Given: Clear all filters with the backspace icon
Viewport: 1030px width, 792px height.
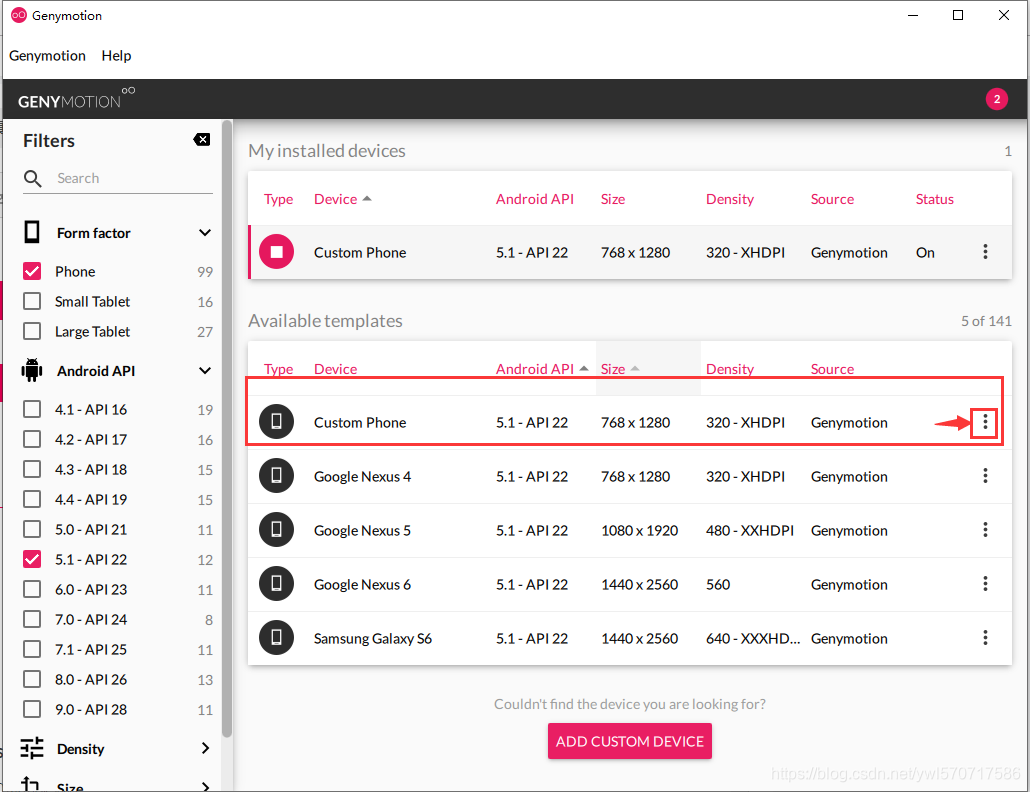Looking at the screenshot, I should pos(202,140).
